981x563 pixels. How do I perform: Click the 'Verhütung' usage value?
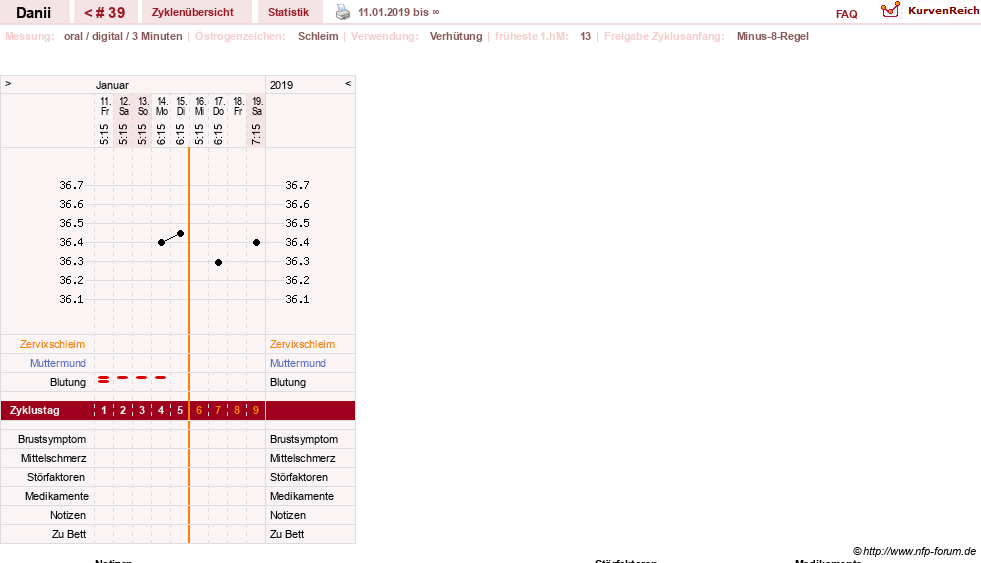(455, 36)
